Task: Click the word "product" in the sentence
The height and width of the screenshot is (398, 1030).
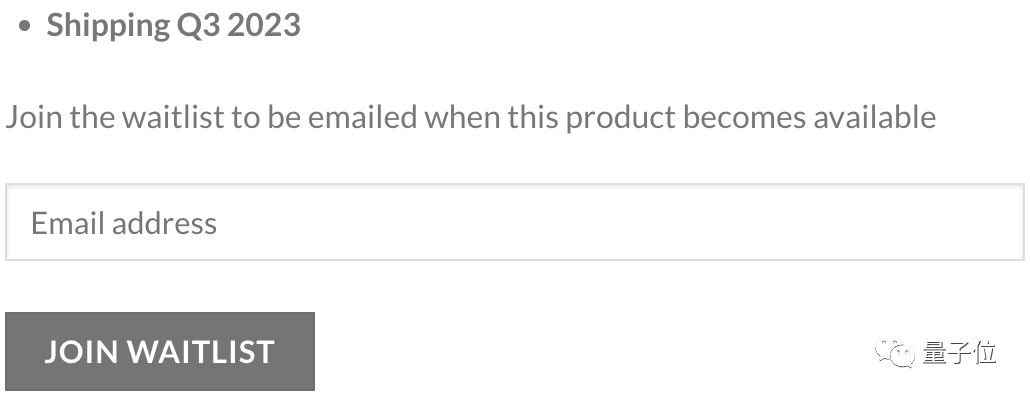Action: tap(621, 118)
